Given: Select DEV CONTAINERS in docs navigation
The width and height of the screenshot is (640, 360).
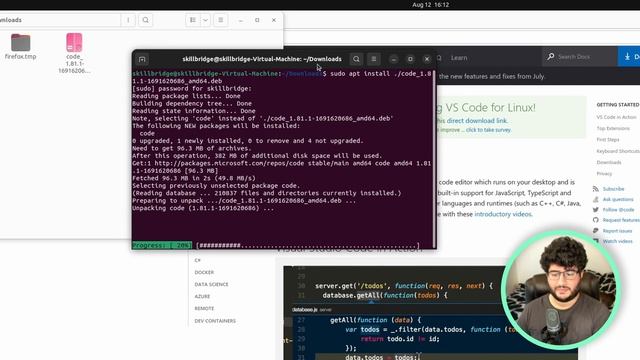Looking at the screenshot, I should coord(215,321).
